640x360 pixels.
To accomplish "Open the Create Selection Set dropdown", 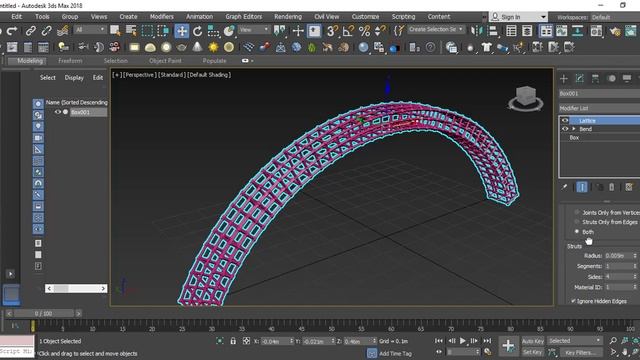I will pos(436,29).
